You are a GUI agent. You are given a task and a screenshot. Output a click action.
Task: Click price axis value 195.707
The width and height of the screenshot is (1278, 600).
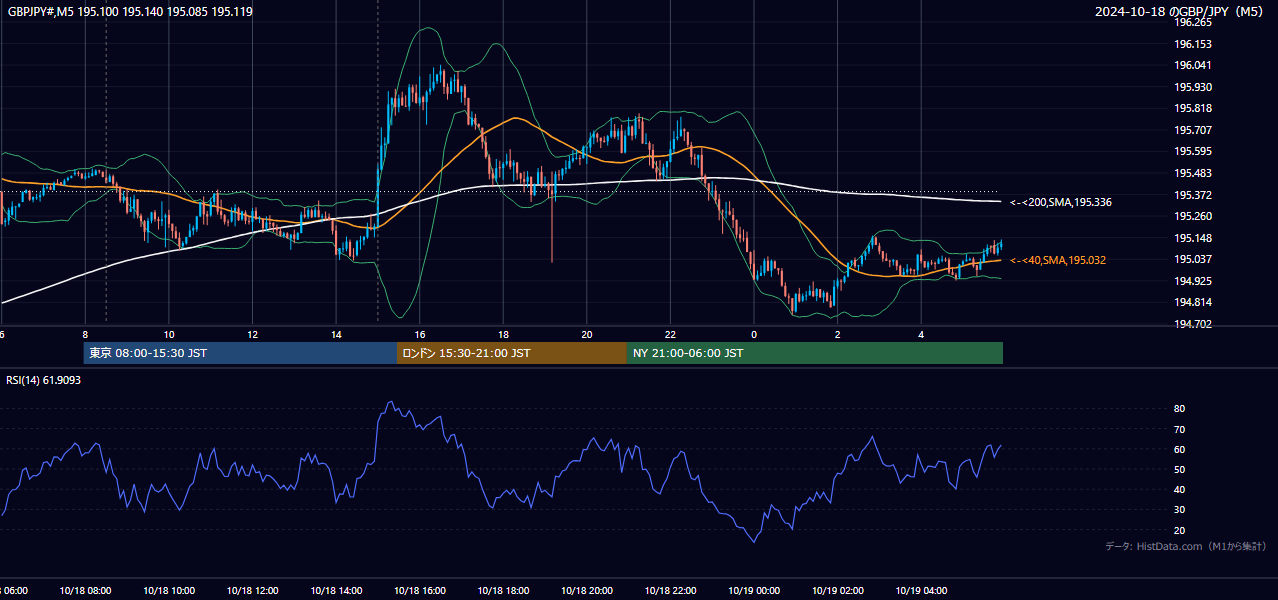(x=1192, y=130)
